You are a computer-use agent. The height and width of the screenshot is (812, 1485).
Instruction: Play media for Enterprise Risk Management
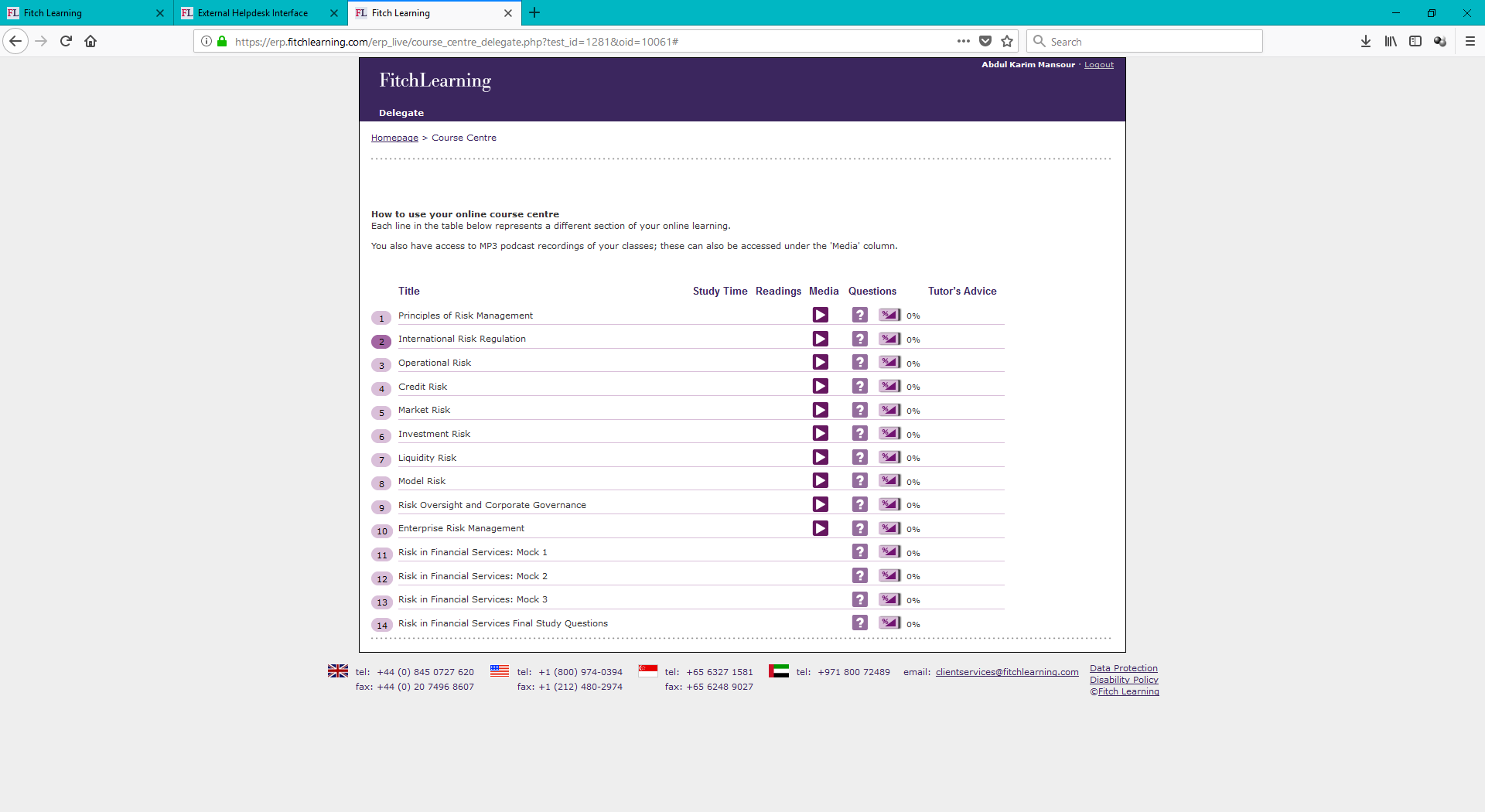click(x=821, y=528)
